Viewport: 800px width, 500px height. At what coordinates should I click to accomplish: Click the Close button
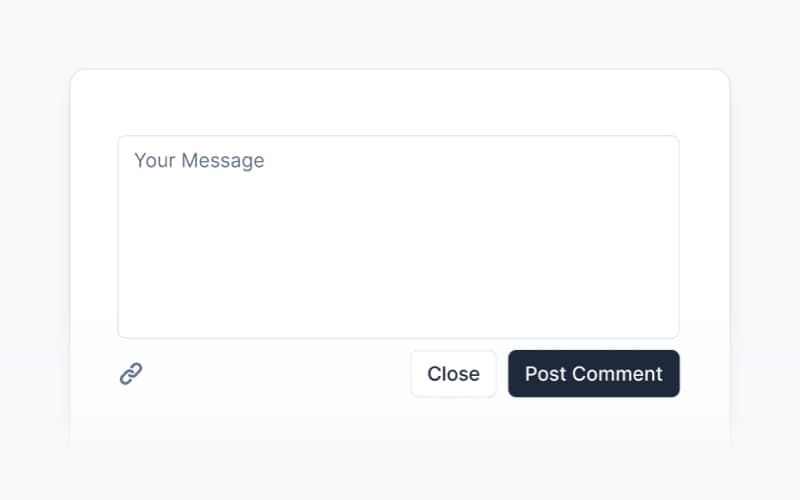click(x=453, y=374)
